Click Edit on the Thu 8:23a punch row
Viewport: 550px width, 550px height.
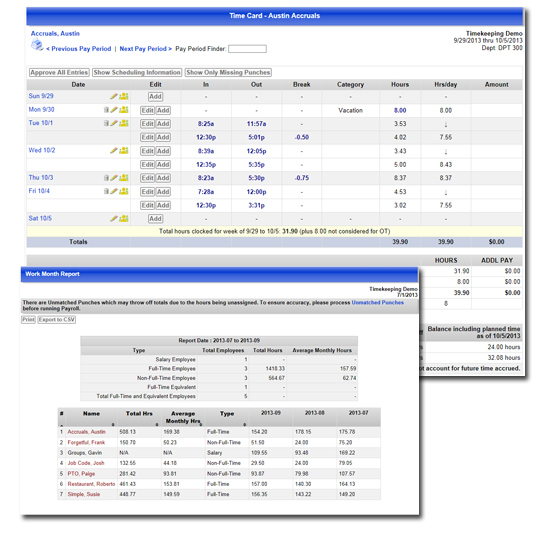click(x=147, y=178)
